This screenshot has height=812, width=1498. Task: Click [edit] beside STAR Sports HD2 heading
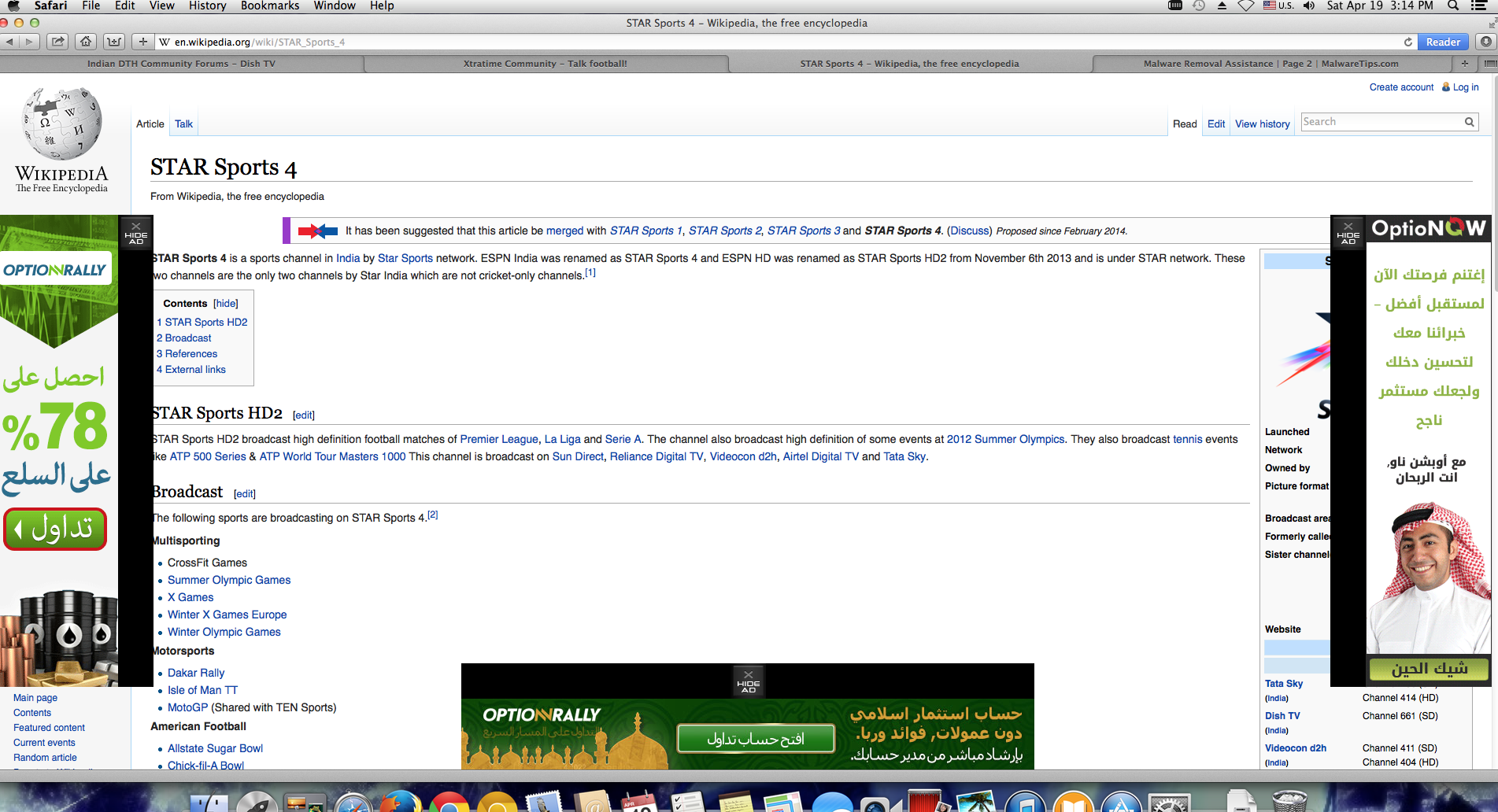pos(303,415)
